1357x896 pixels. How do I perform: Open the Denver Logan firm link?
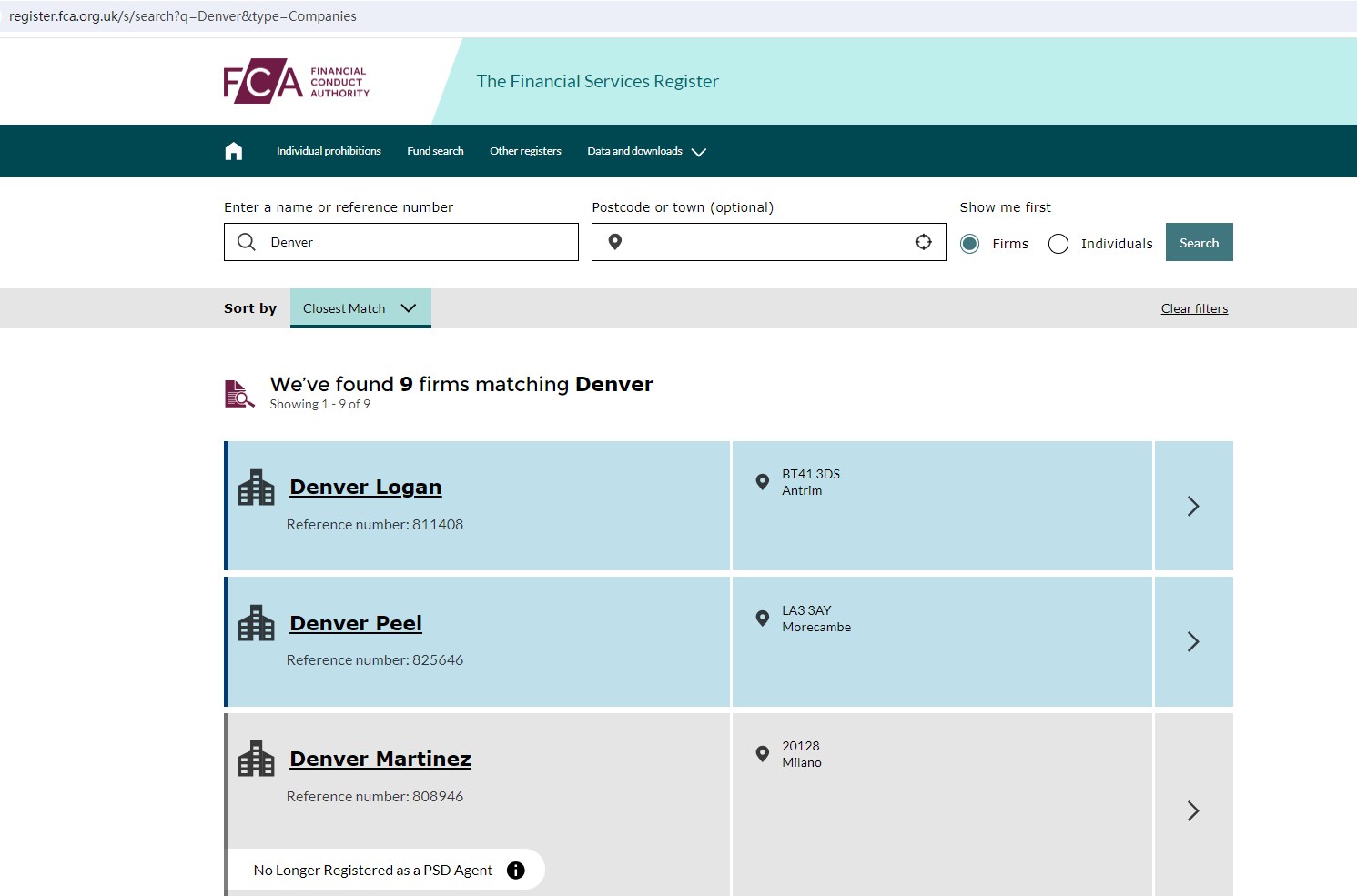366,488
